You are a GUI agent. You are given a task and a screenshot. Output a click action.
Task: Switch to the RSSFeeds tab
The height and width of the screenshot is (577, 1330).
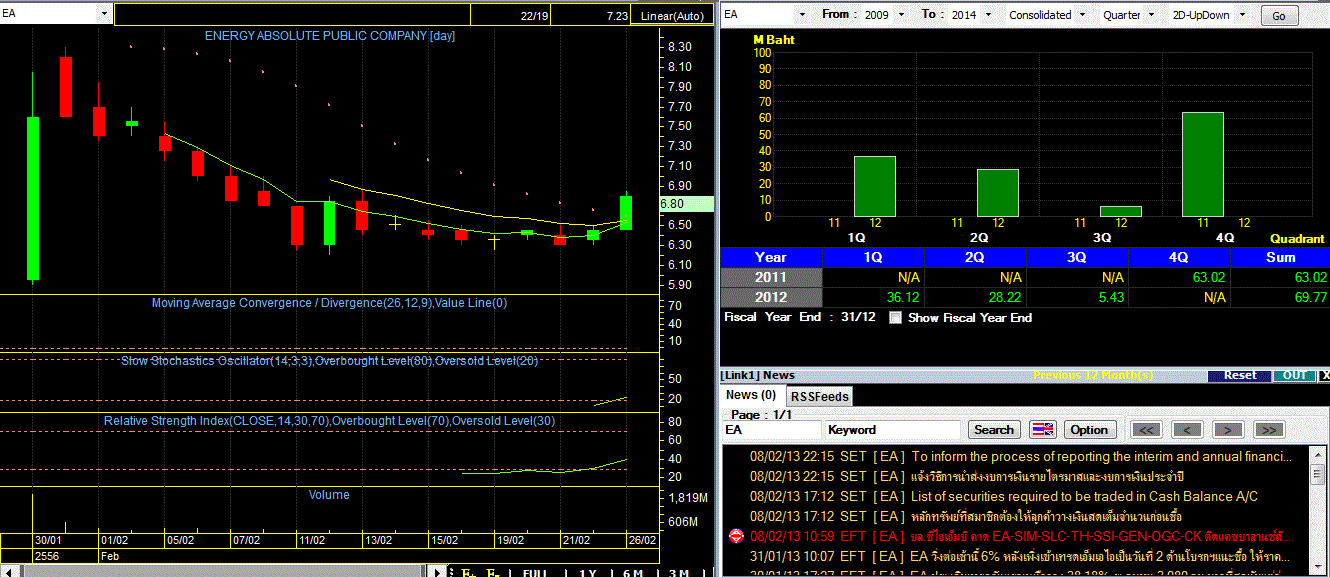pos(818,397)
